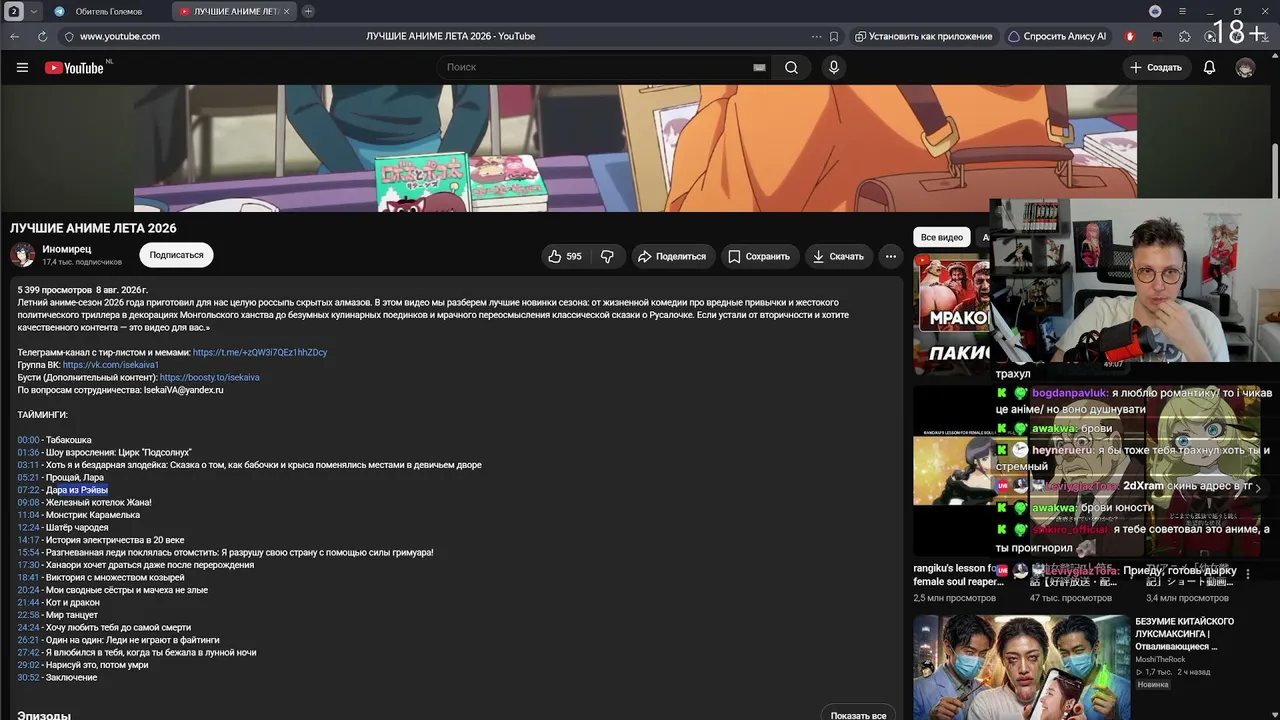Viewport: 1280px width, 720px height.
Task: Jump to timestamp 00:00 Табакошка
Action: tap(28, 440)
